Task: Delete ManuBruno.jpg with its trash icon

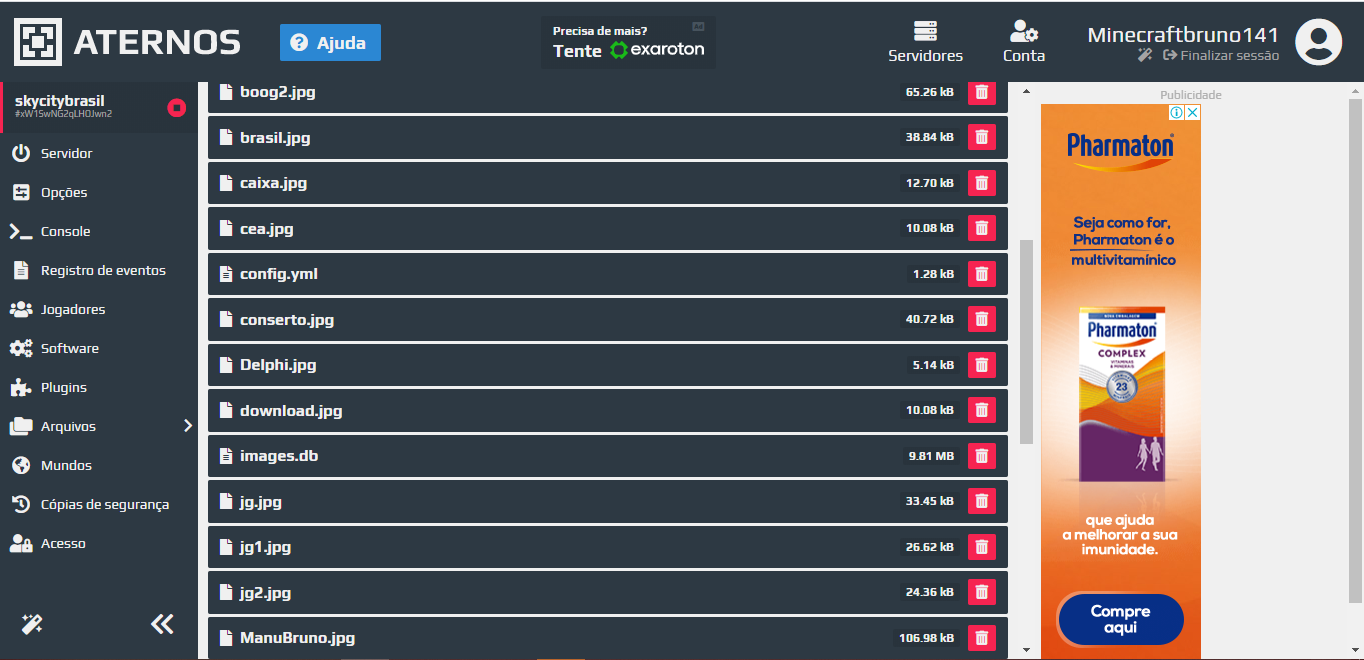Action: pos(982,638)
